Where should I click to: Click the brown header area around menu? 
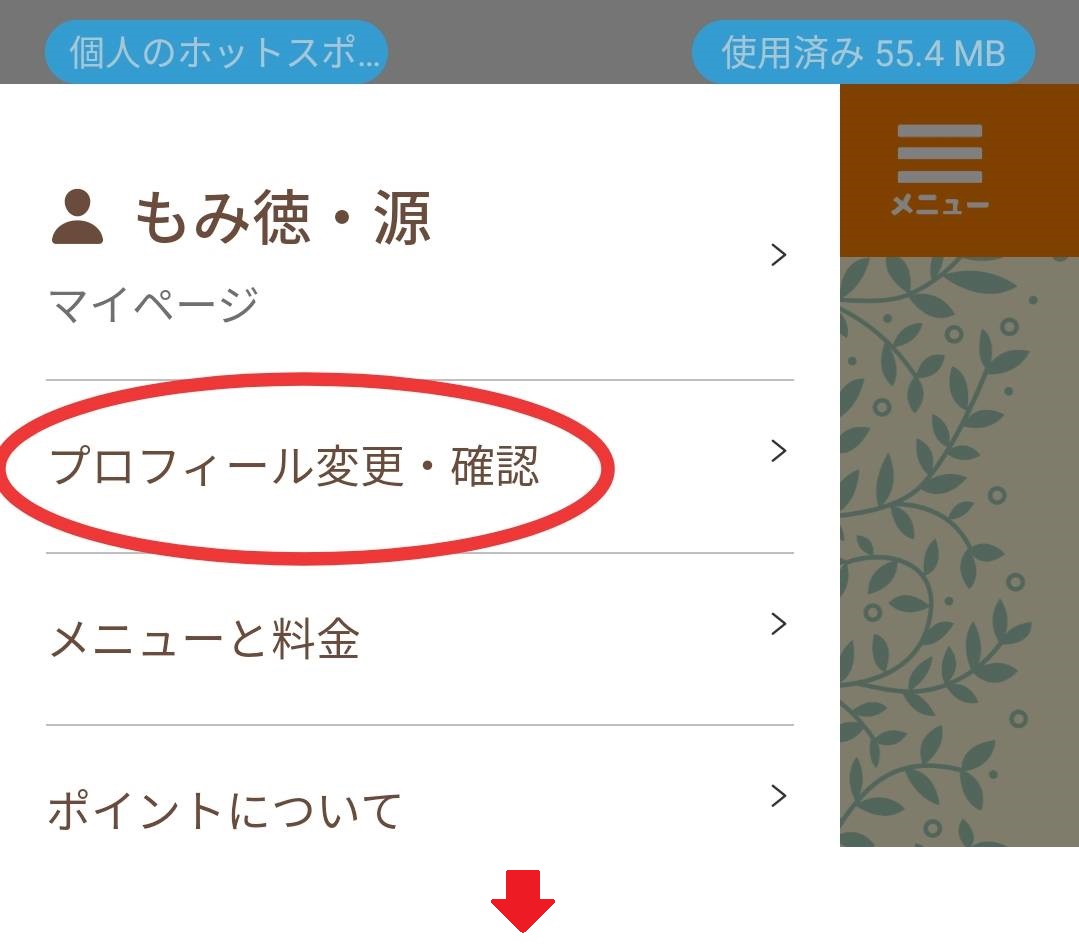[x=959, y=171]
